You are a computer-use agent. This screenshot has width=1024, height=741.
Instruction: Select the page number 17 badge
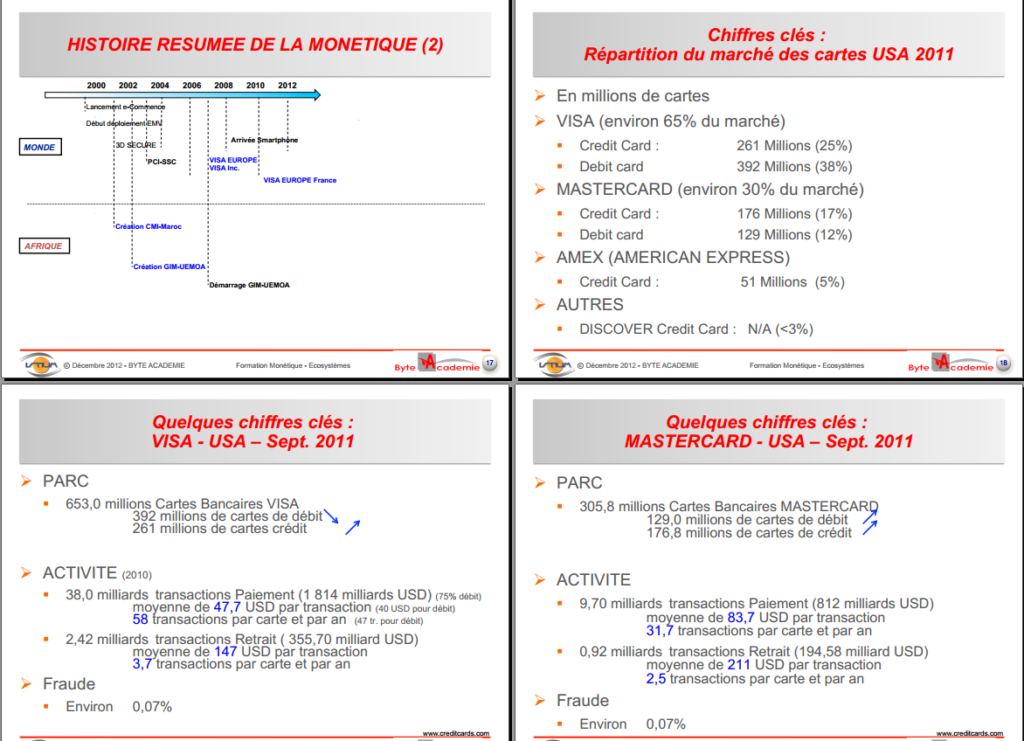point(489,363)
